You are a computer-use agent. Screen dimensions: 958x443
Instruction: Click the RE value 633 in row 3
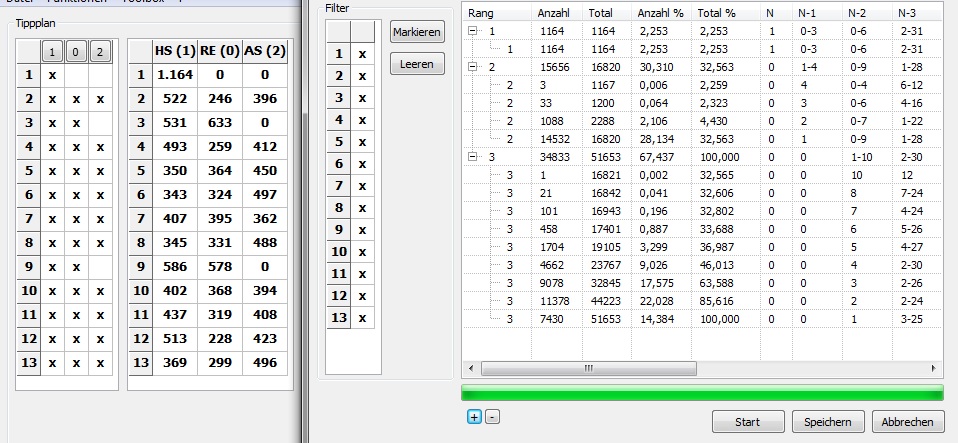tap(219, 123)
